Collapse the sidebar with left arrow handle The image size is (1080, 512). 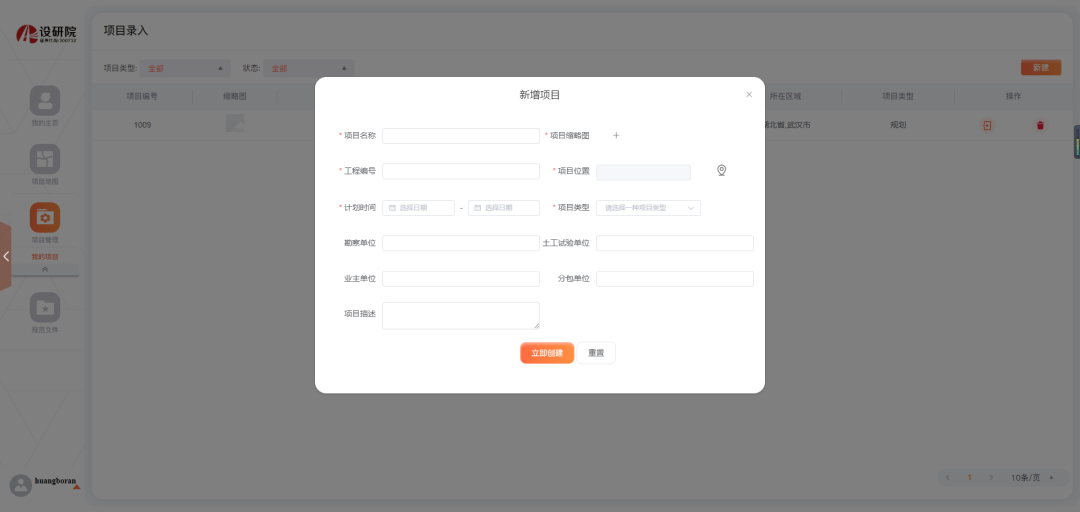[6, 256]
